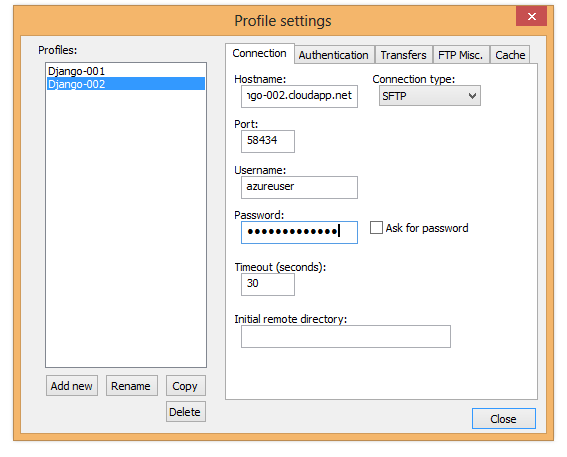Select the Connection tab
The width and height of the screenshot is (567, 457).
pyautogui.click(x=260, y=54)
